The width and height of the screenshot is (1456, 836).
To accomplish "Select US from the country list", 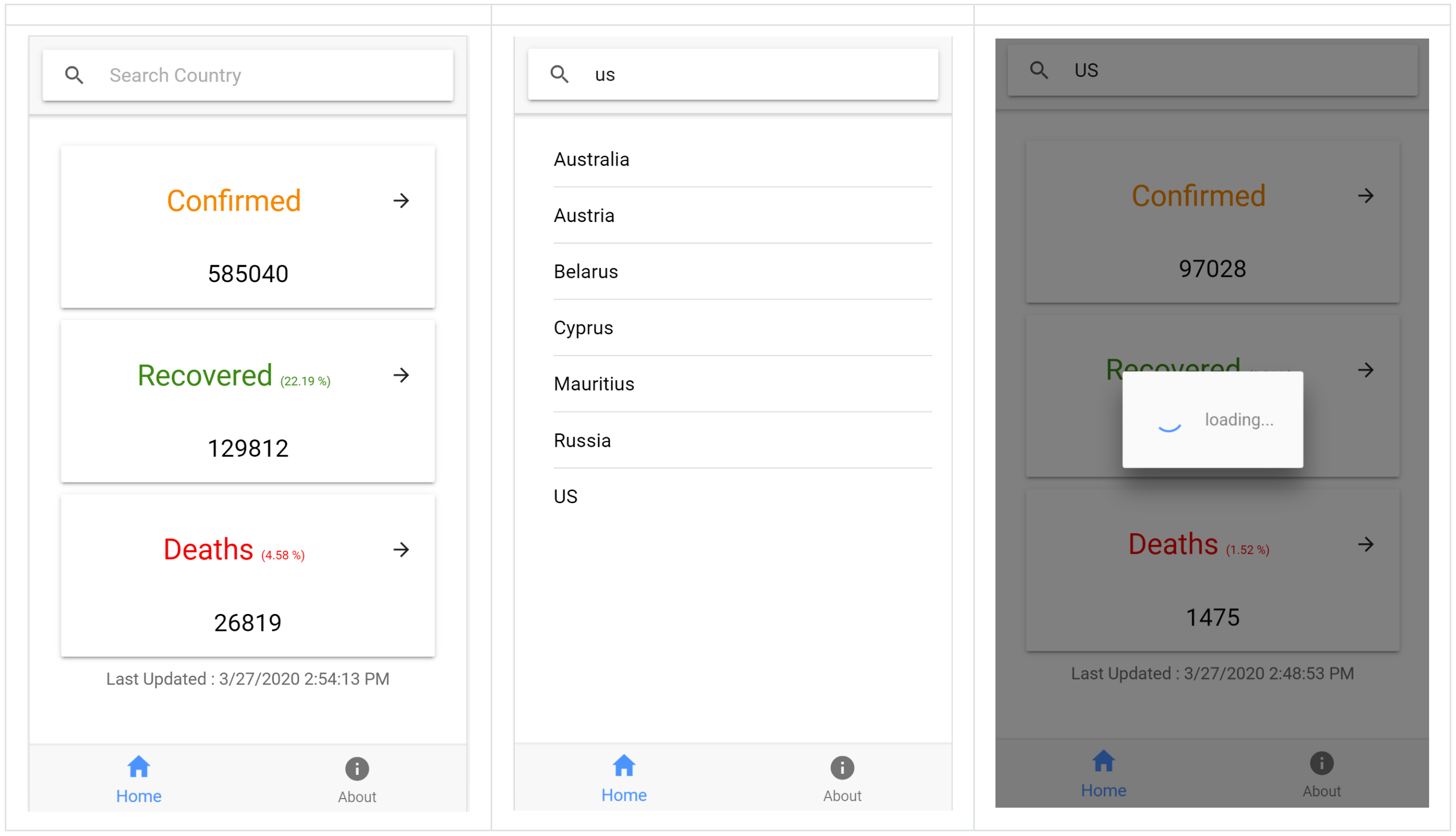I will point(565,496).
